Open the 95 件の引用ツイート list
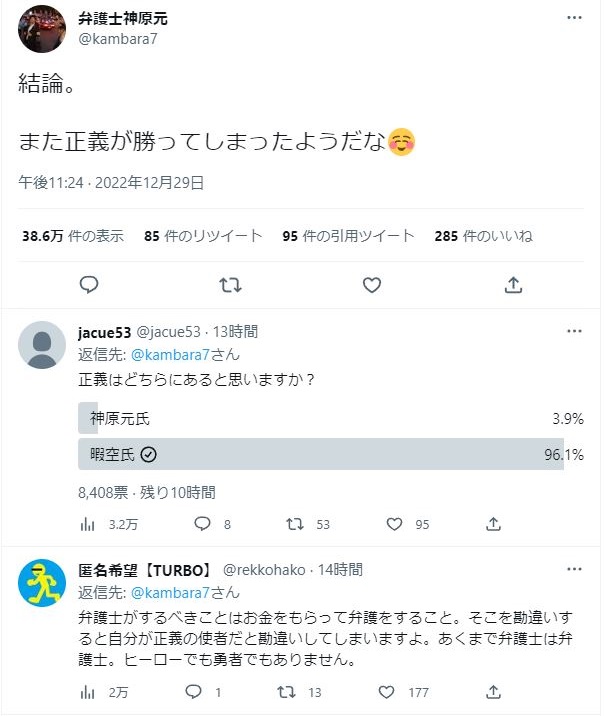 [348, 236]
